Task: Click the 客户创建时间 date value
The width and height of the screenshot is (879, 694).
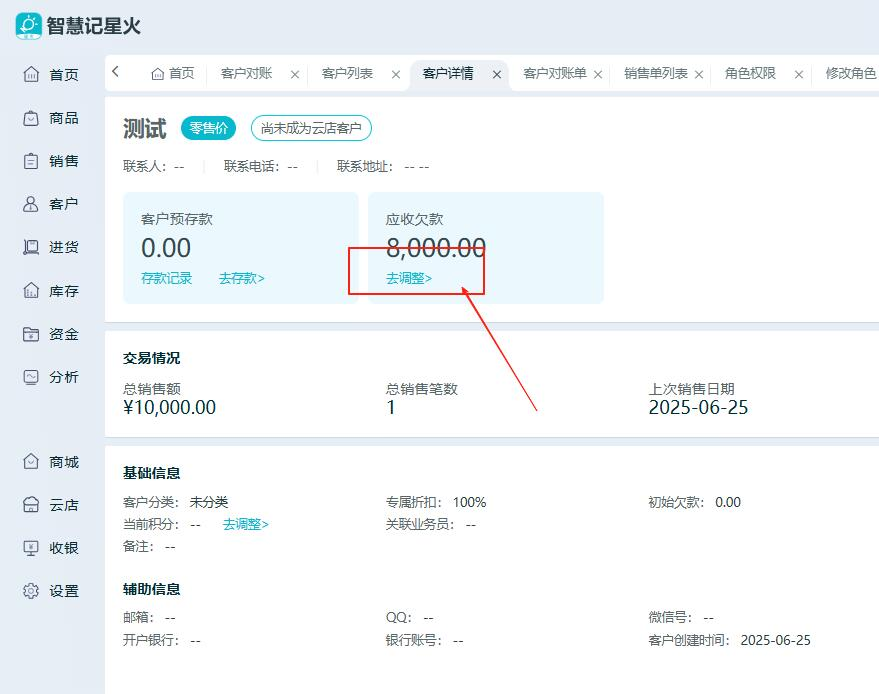Action: tap(776, 640)
